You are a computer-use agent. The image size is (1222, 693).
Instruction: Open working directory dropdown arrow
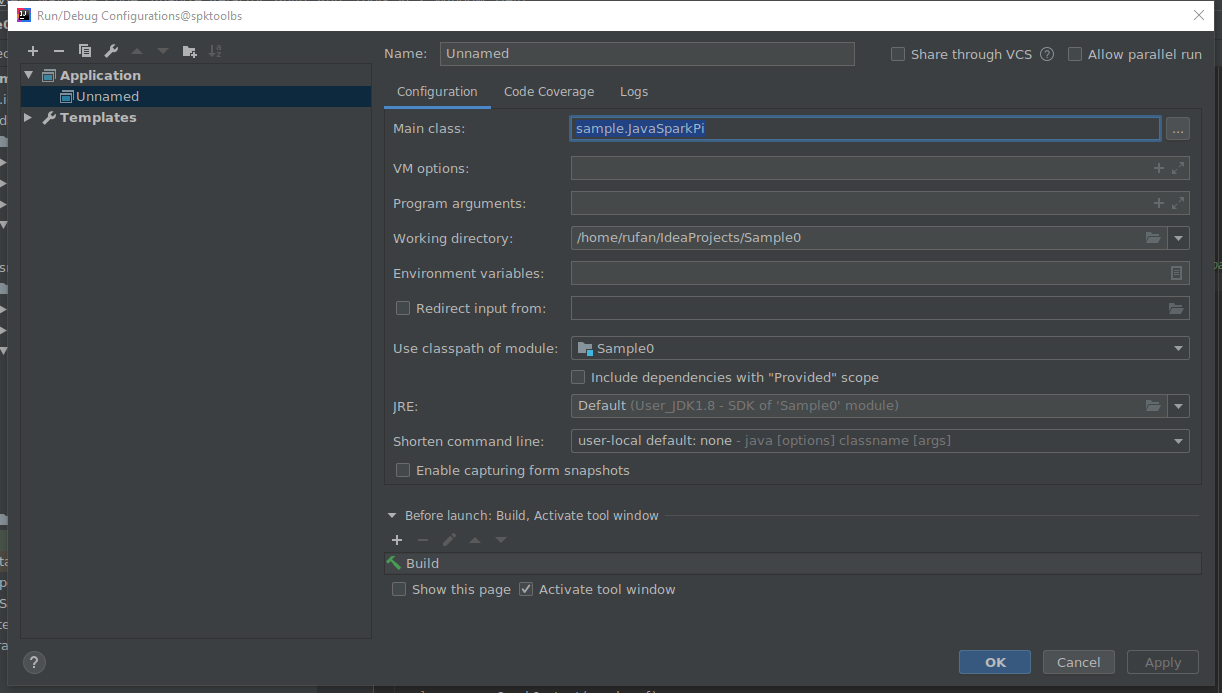tap(1179, 238)
